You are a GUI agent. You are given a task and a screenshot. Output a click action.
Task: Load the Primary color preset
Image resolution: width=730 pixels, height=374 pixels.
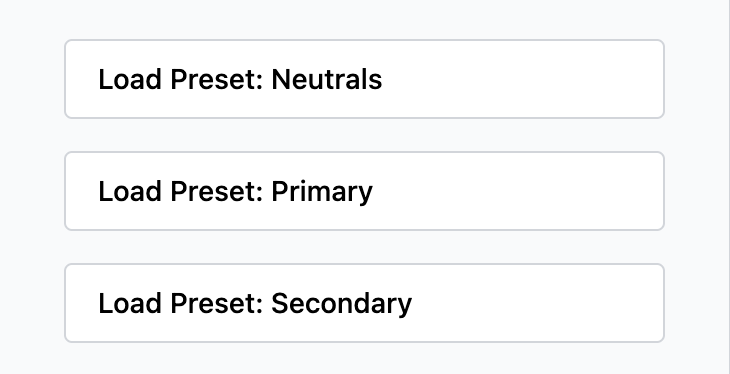point(364,191)
